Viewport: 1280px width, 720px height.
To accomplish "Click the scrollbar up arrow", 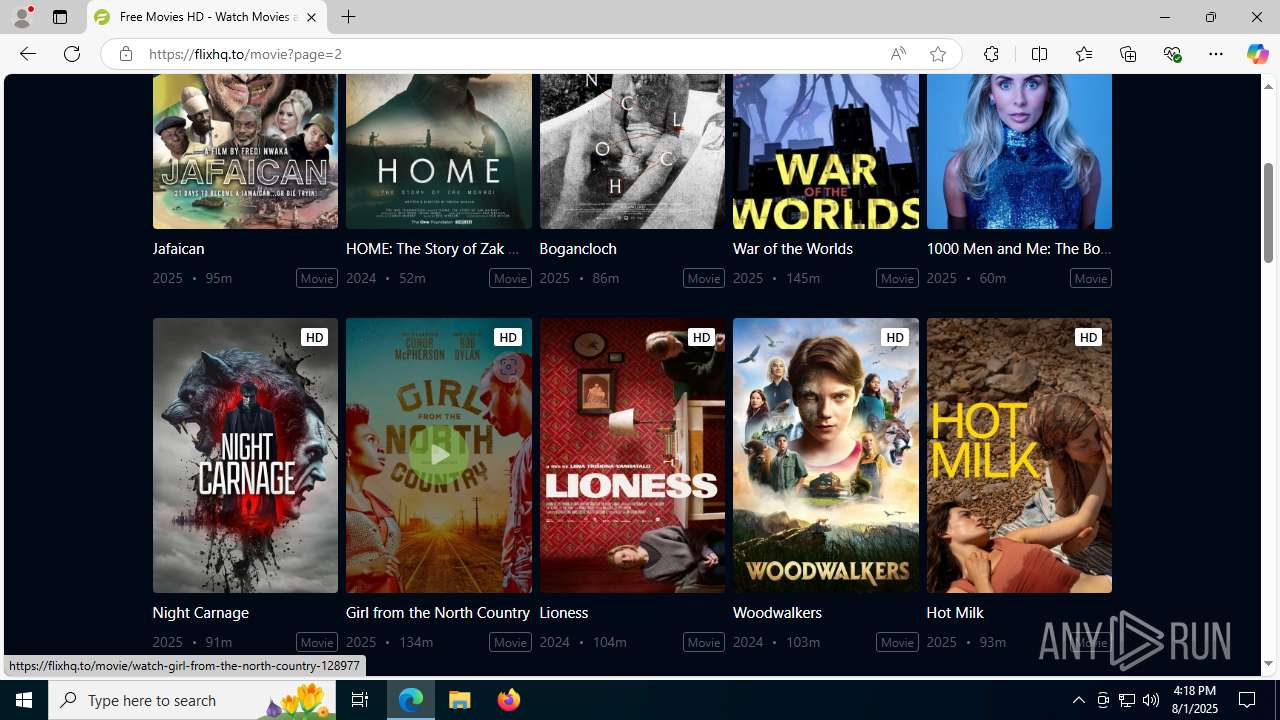I will point(1268,86).
